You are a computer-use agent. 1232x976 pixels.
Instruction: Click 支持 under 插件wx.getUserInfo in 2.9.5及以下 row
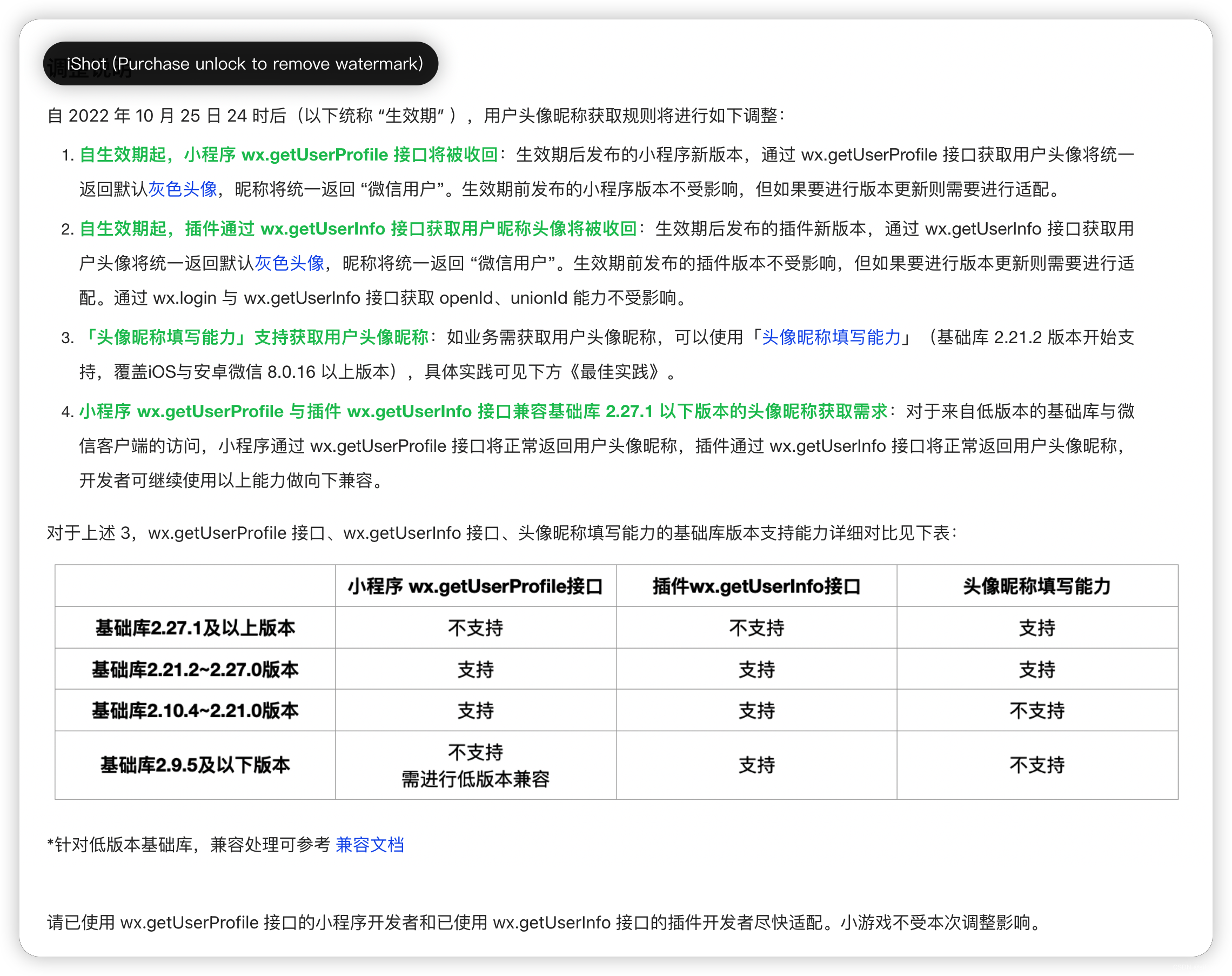(x=756, y=765)
